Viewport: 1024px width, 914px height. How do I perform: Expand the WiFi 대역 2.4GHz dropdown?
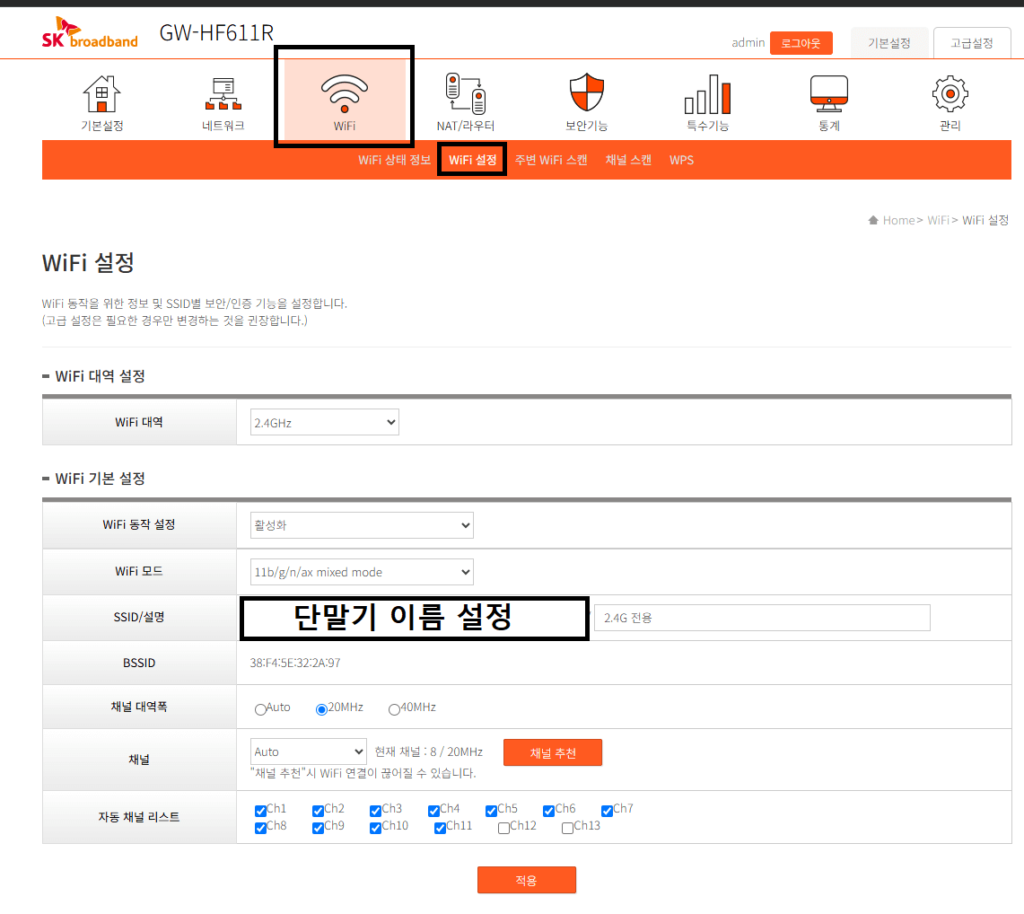tap(324, 423)
